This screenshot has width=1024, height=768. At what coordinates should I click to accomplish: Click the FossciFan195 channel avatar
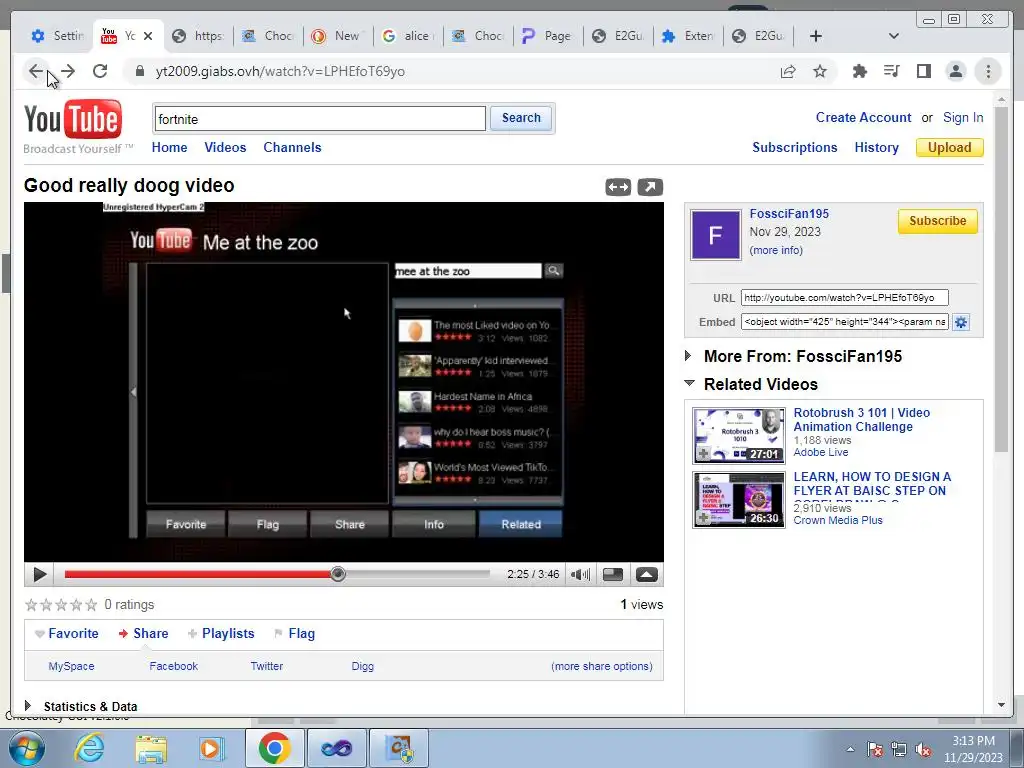pos(716,235)
